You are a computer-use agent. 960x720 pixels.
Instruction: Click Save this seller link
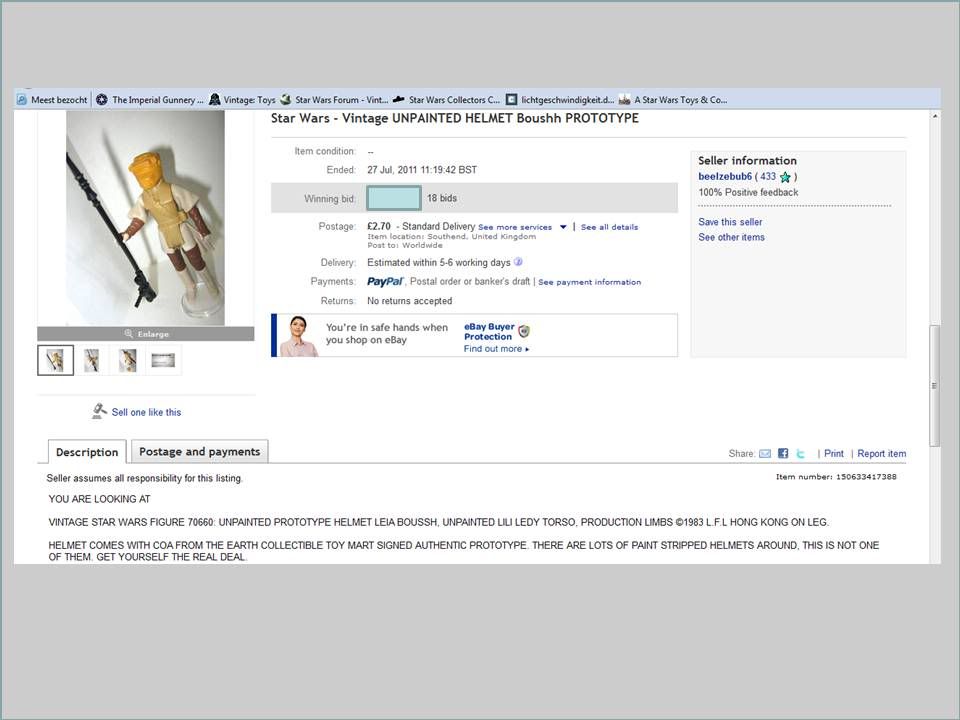click(x=730, y=222)
